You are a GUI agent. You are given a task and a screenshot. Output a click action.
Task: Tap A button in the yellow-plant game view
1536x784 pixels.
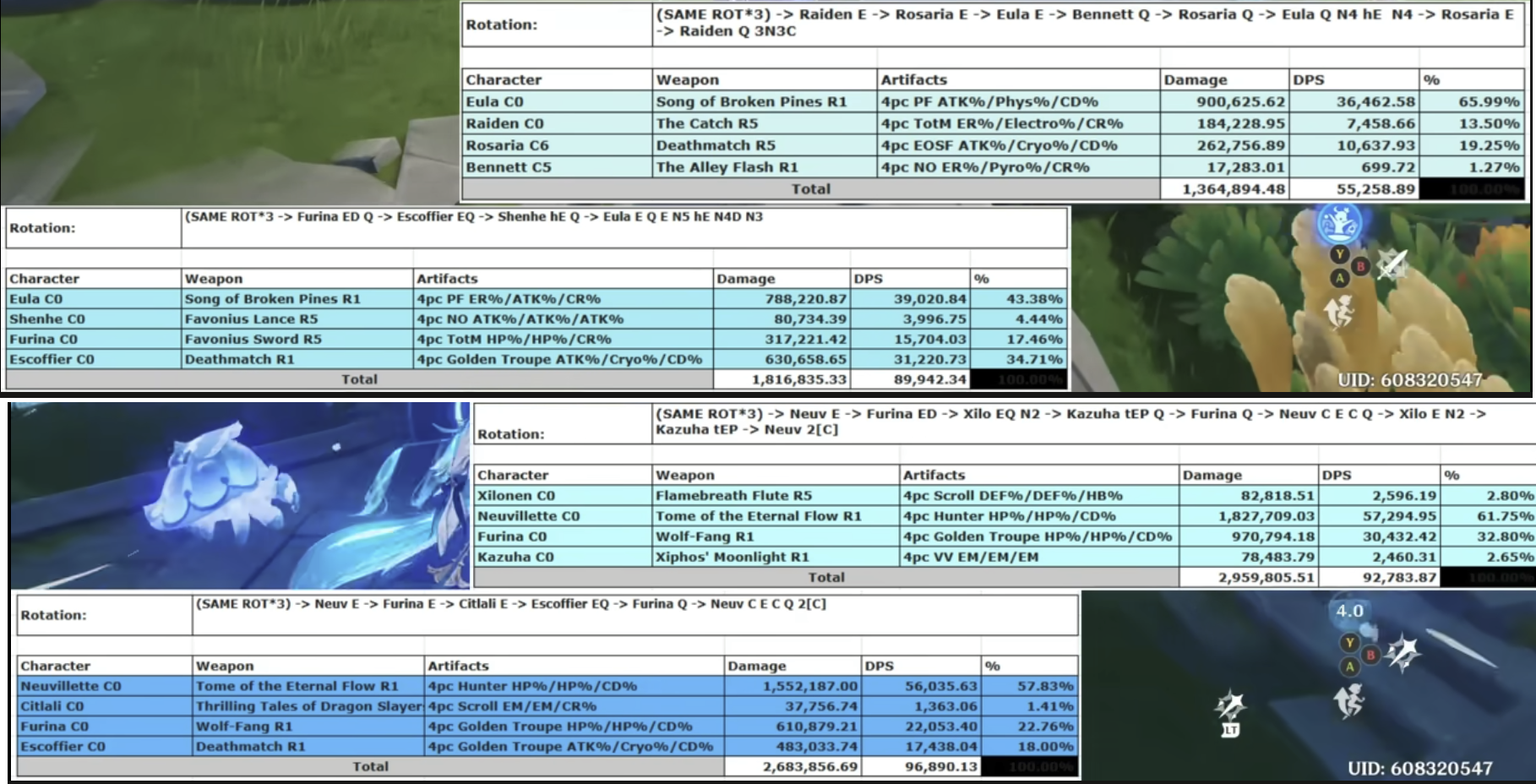[x=1339, y=278]
